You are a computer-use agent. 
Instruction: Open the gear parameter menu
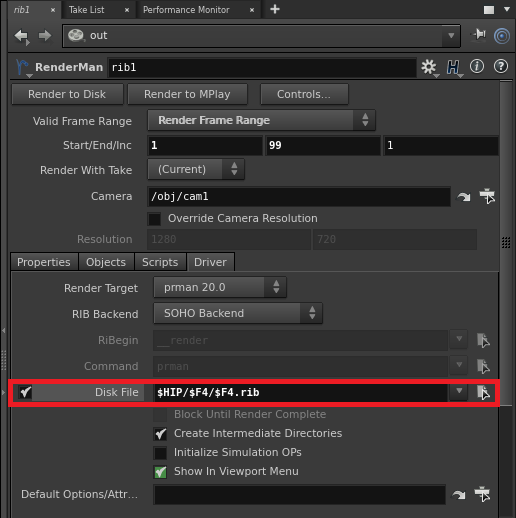[x=429, y=67]
